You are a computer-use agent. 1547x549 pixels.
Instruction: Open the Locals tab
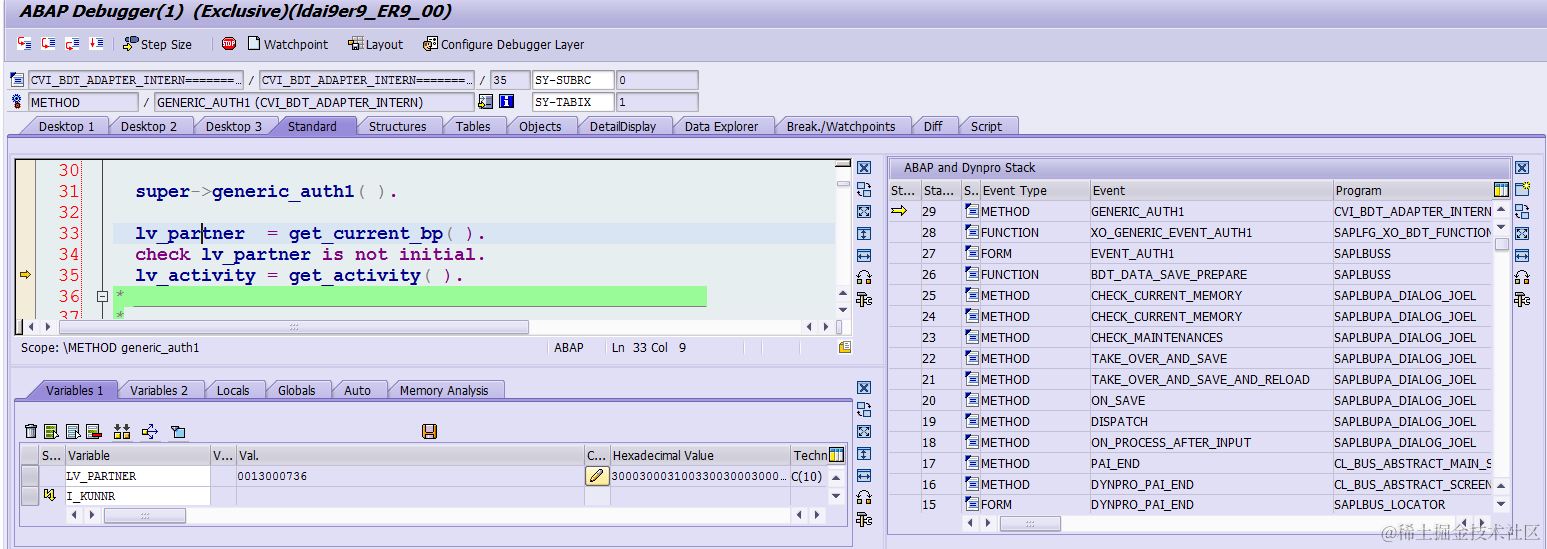click(233, 390)
